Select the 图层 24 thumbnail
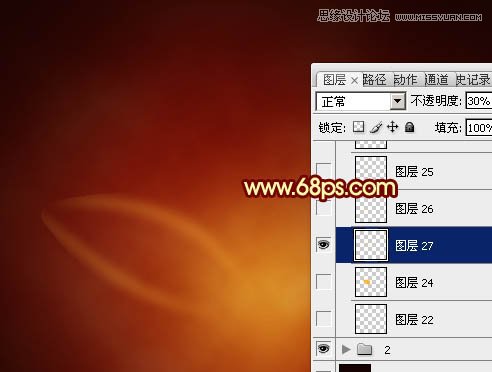492x372 pixels. 371,282
